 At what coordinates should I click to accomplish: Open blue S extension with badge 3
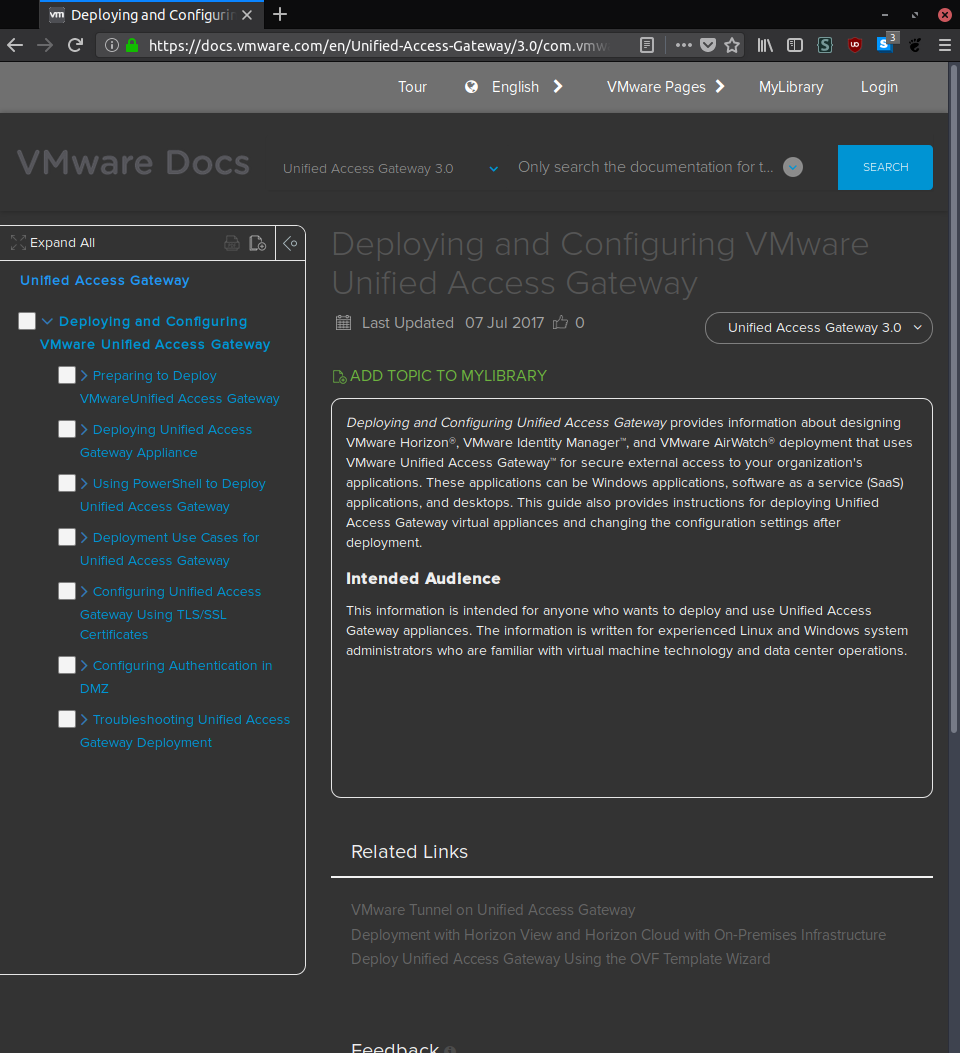885,44
